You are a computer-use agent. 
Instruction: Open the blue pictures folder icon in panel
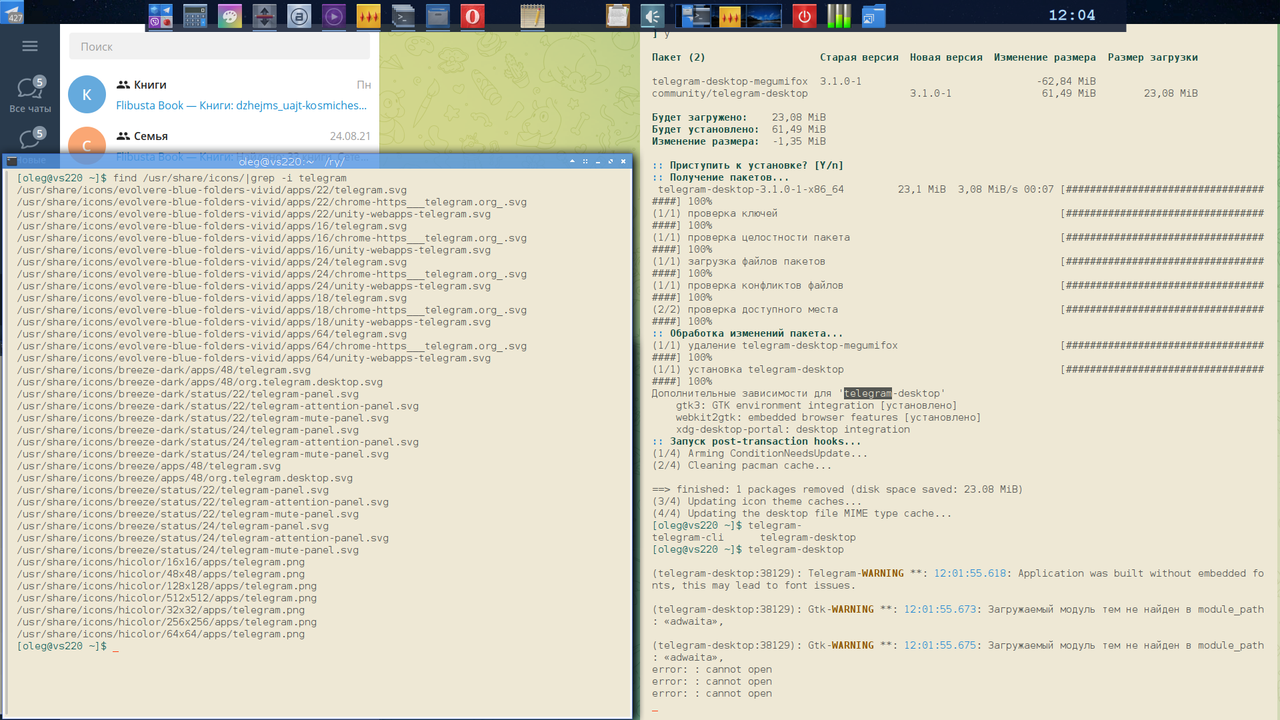(x=873, y=16)
